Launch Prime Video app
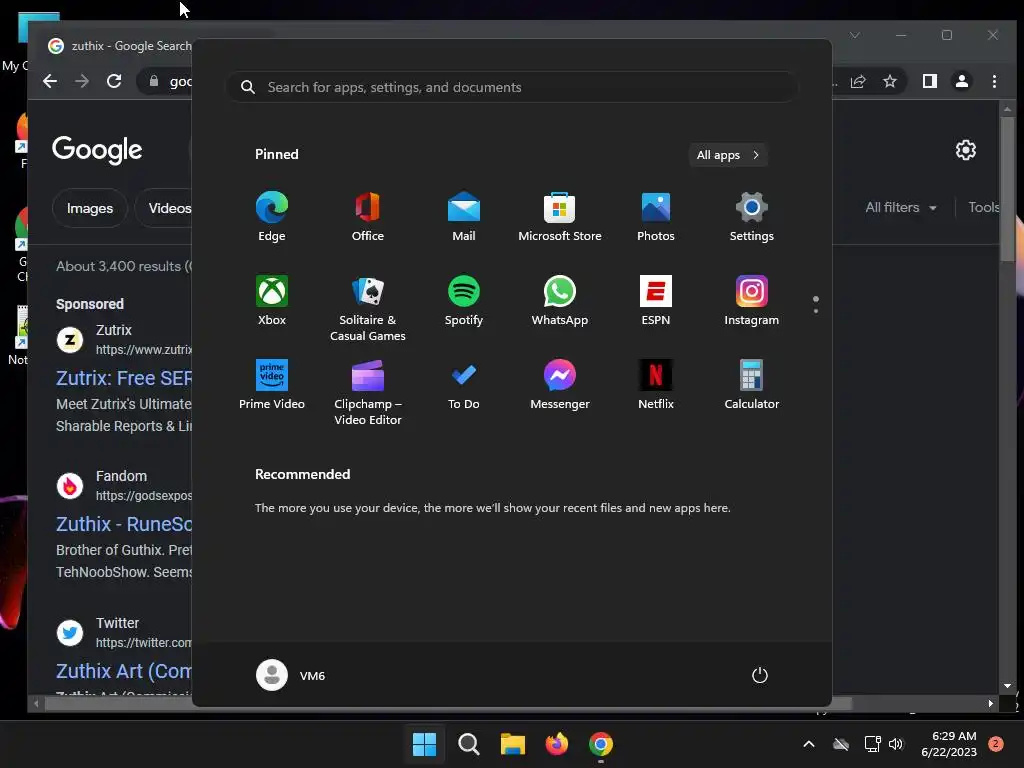The height and width of the screenshot is (768, 1024). pyautogui.click(x=272, y=385)
